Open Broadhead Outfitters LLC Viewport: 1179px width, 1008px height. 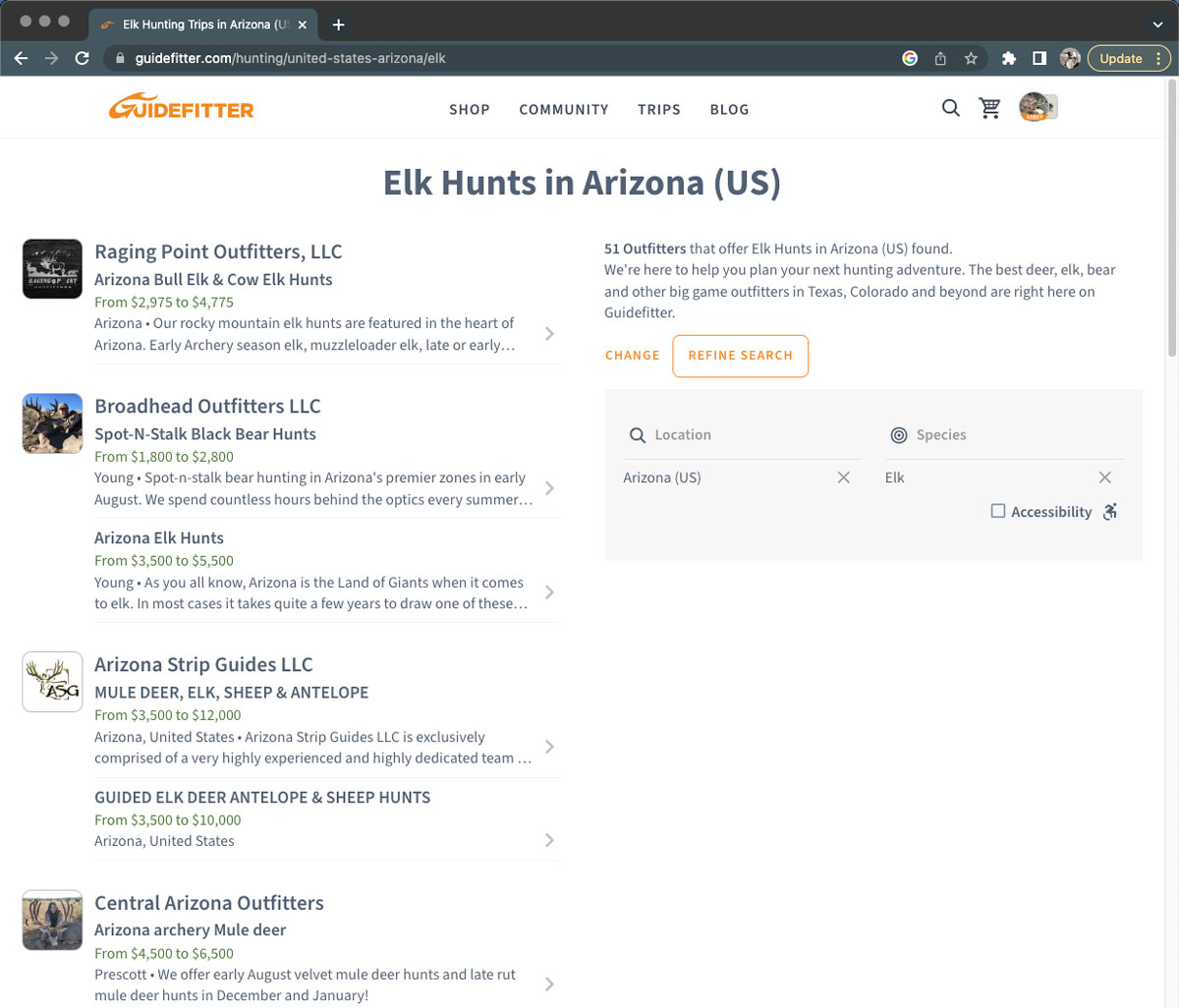[x=207, y=406]
